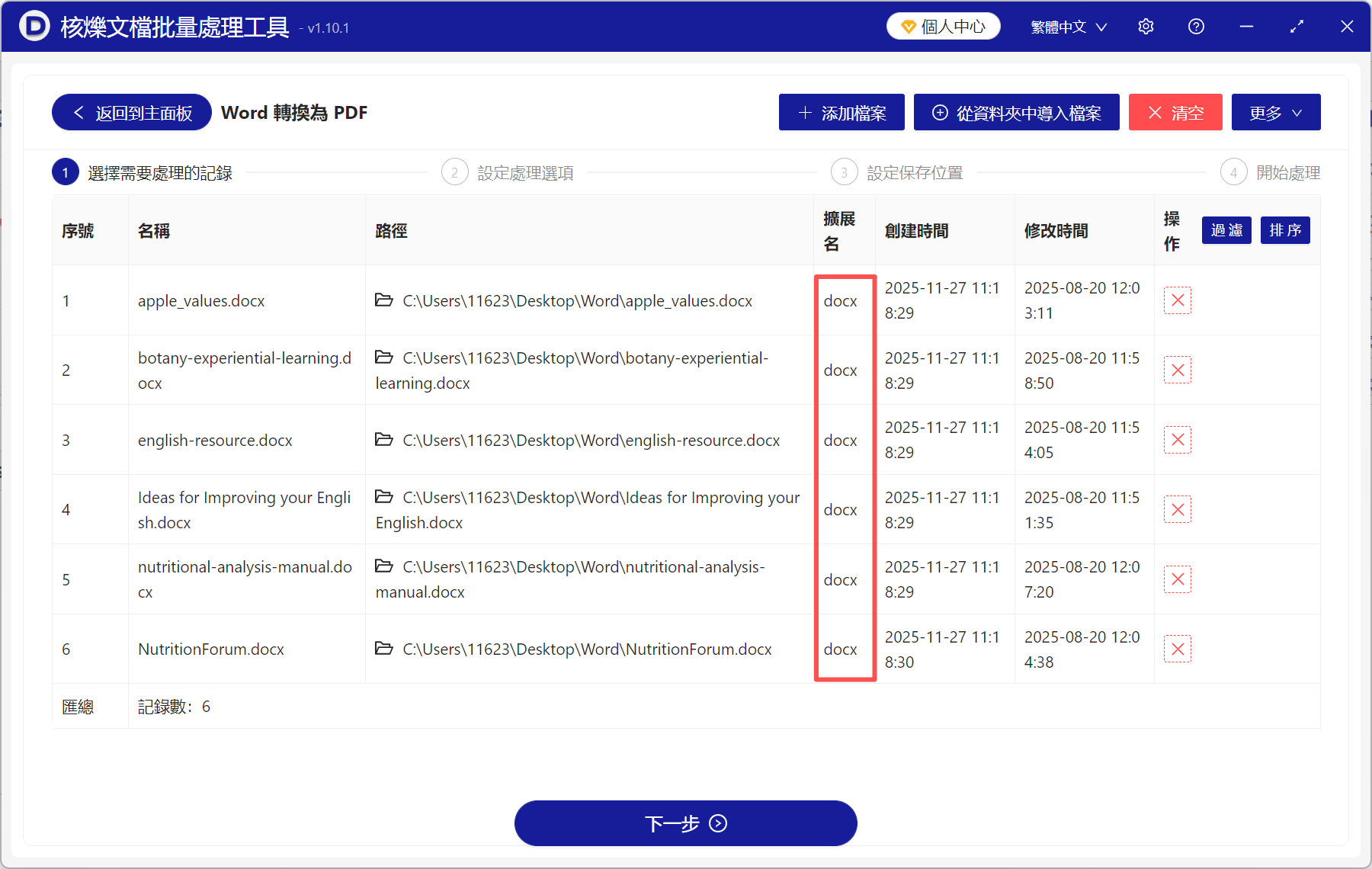Click the folder icon for NutritionForum.docx
Viewport: 1372px width, 869px height.
[383, 649]
